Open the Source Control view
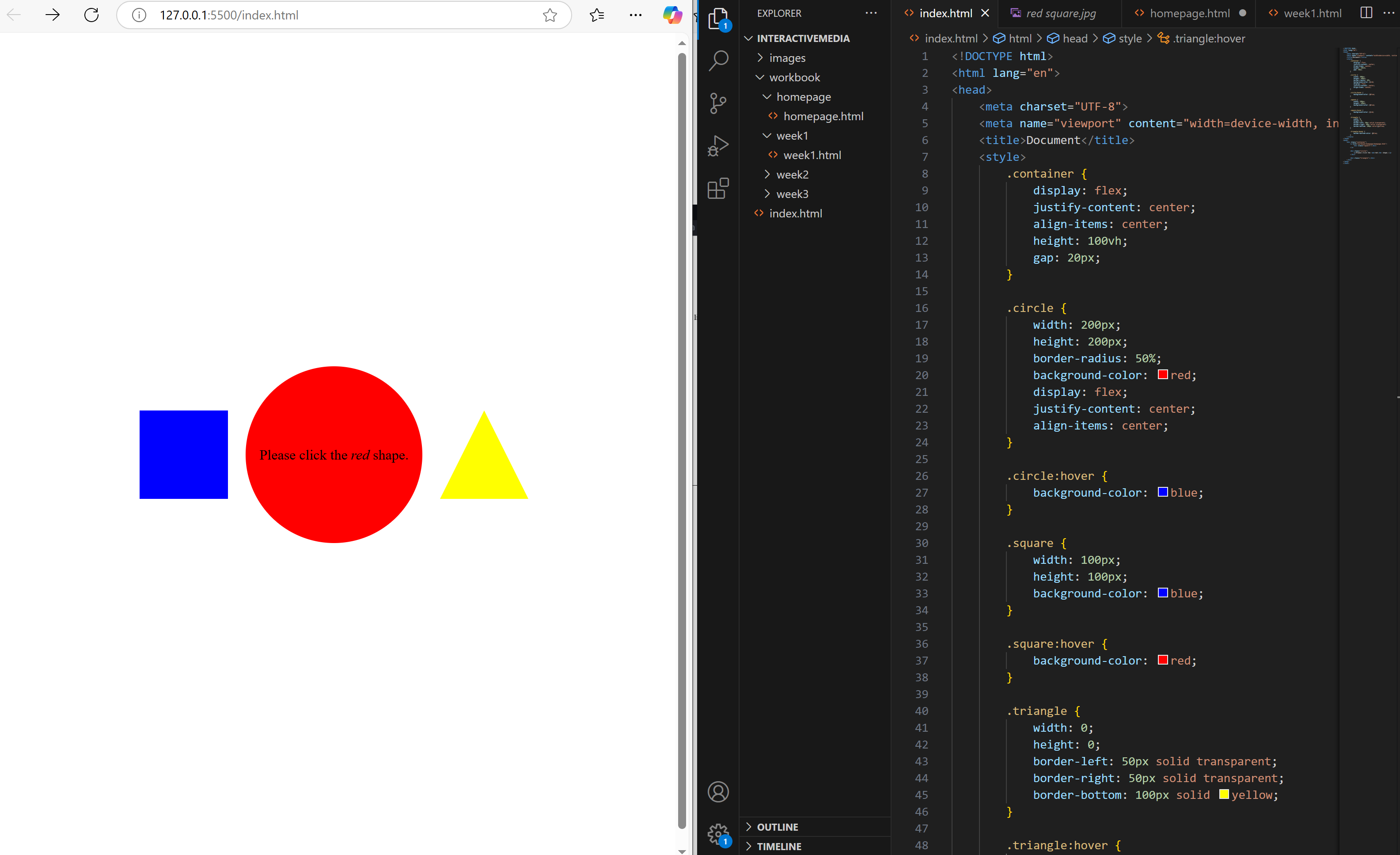 [718, 103]
